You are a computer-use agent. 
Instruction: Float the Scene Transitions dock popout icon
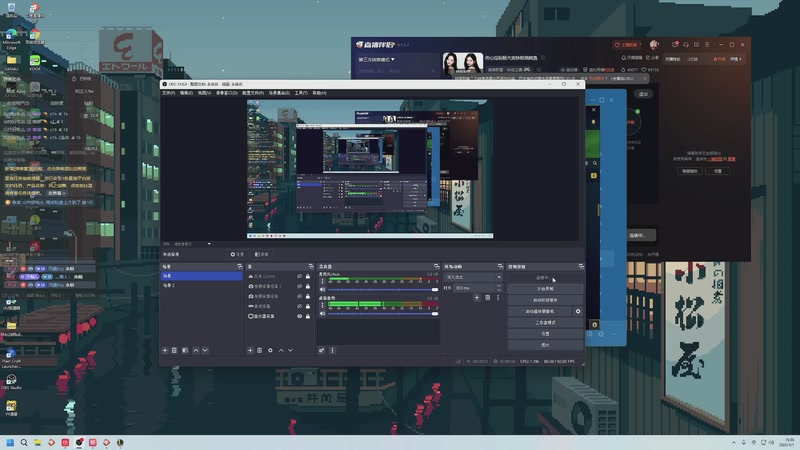[500, 266]
